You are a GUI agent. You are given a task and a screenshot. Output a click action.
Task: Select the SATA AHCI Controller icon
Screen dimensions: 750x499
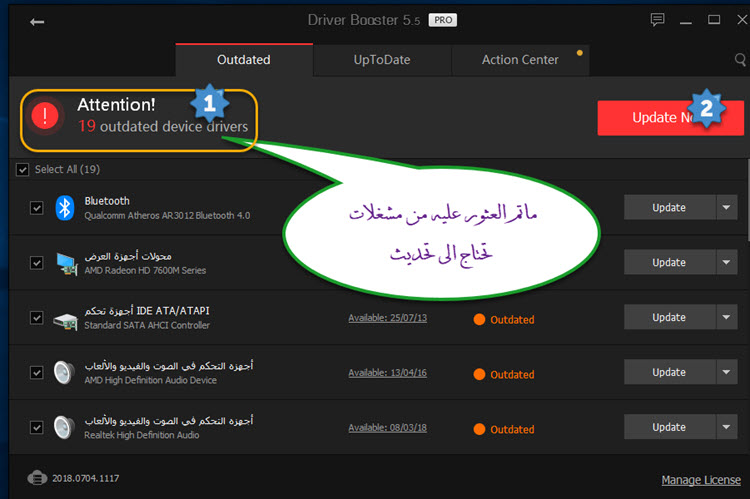pyautogui.click(x=66, y=321)
